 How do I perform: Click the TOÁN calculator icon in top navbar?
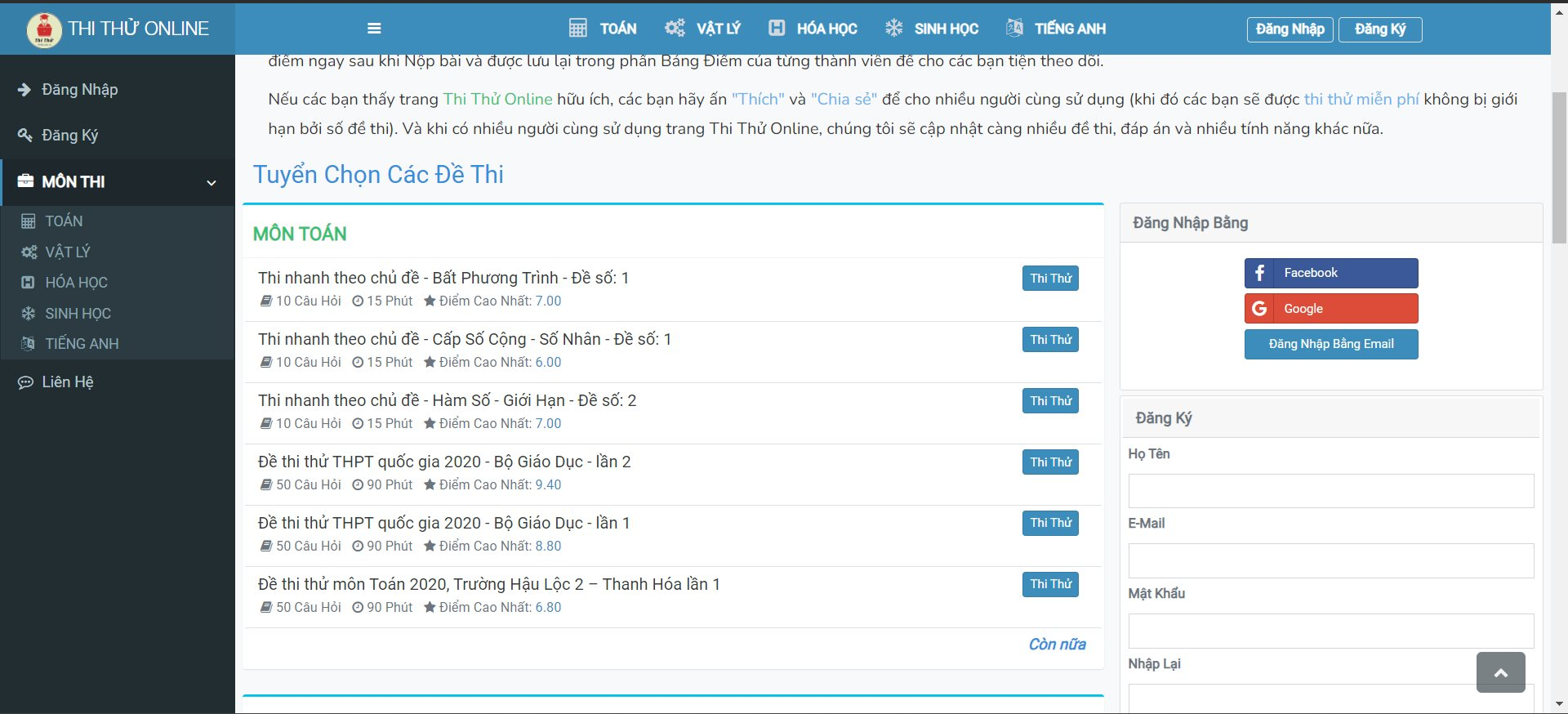[577, 29]
